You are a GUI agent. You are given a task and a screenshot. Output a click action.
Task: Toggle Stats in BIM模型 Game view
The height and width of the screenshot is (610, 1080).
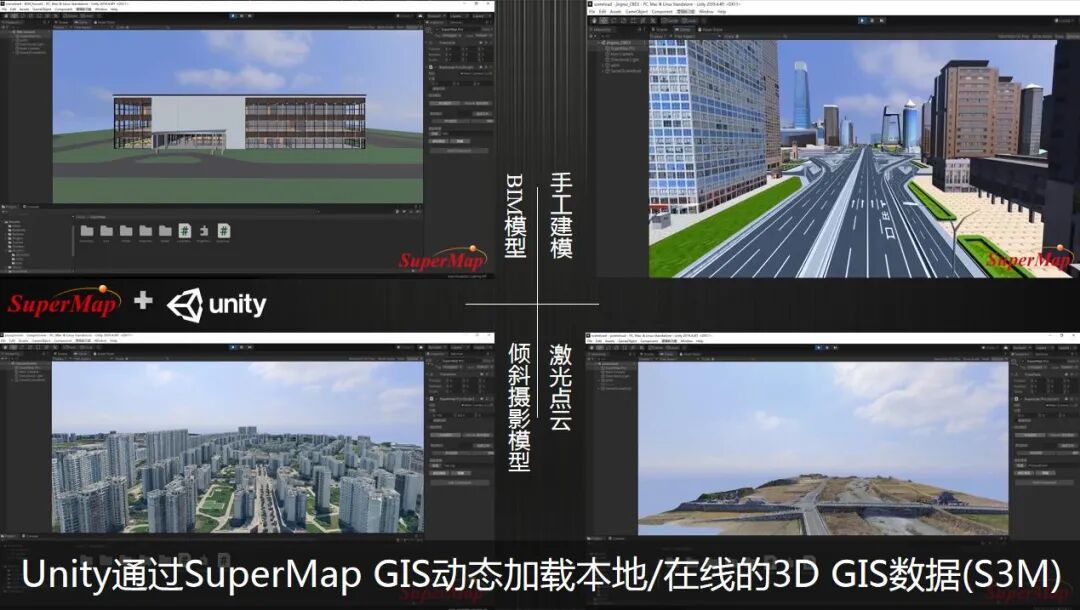click(x=399, y=28)
